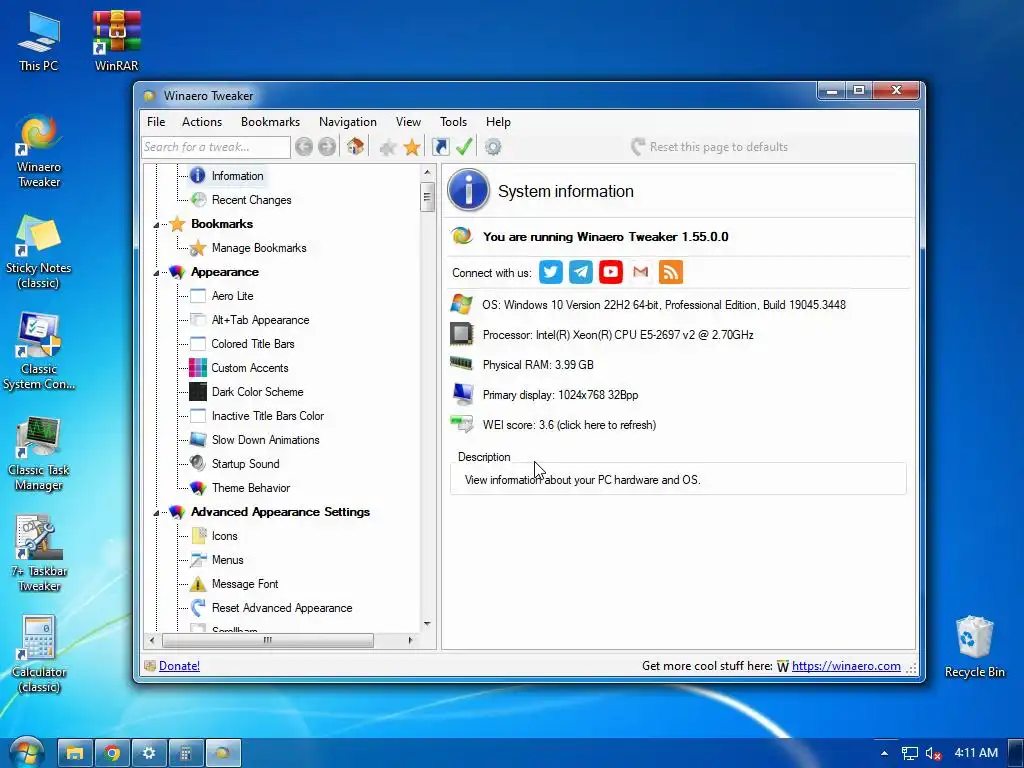Collapse the Bookmarks tree category
1024x768 pixels.
pyautogui.click(x=157, y=225)
